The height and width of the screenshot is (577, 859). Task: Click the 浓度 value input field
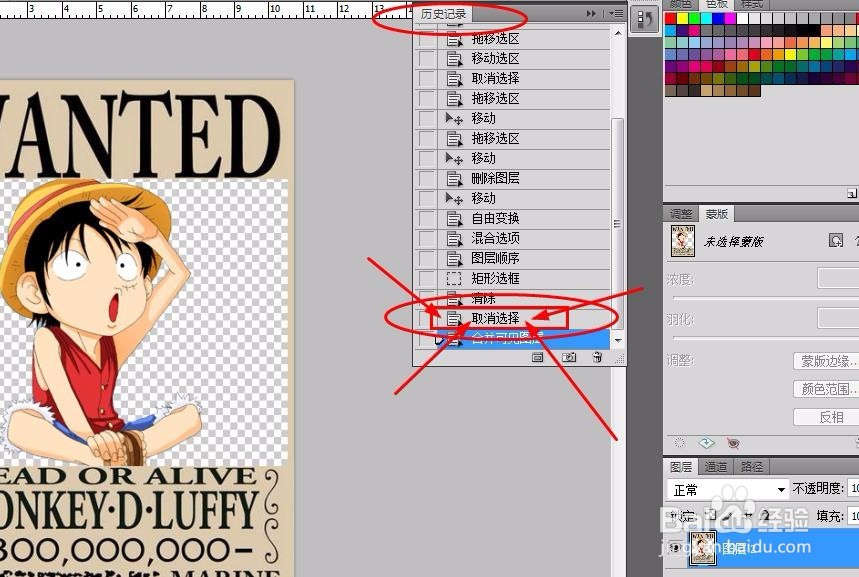pos(838,278)
